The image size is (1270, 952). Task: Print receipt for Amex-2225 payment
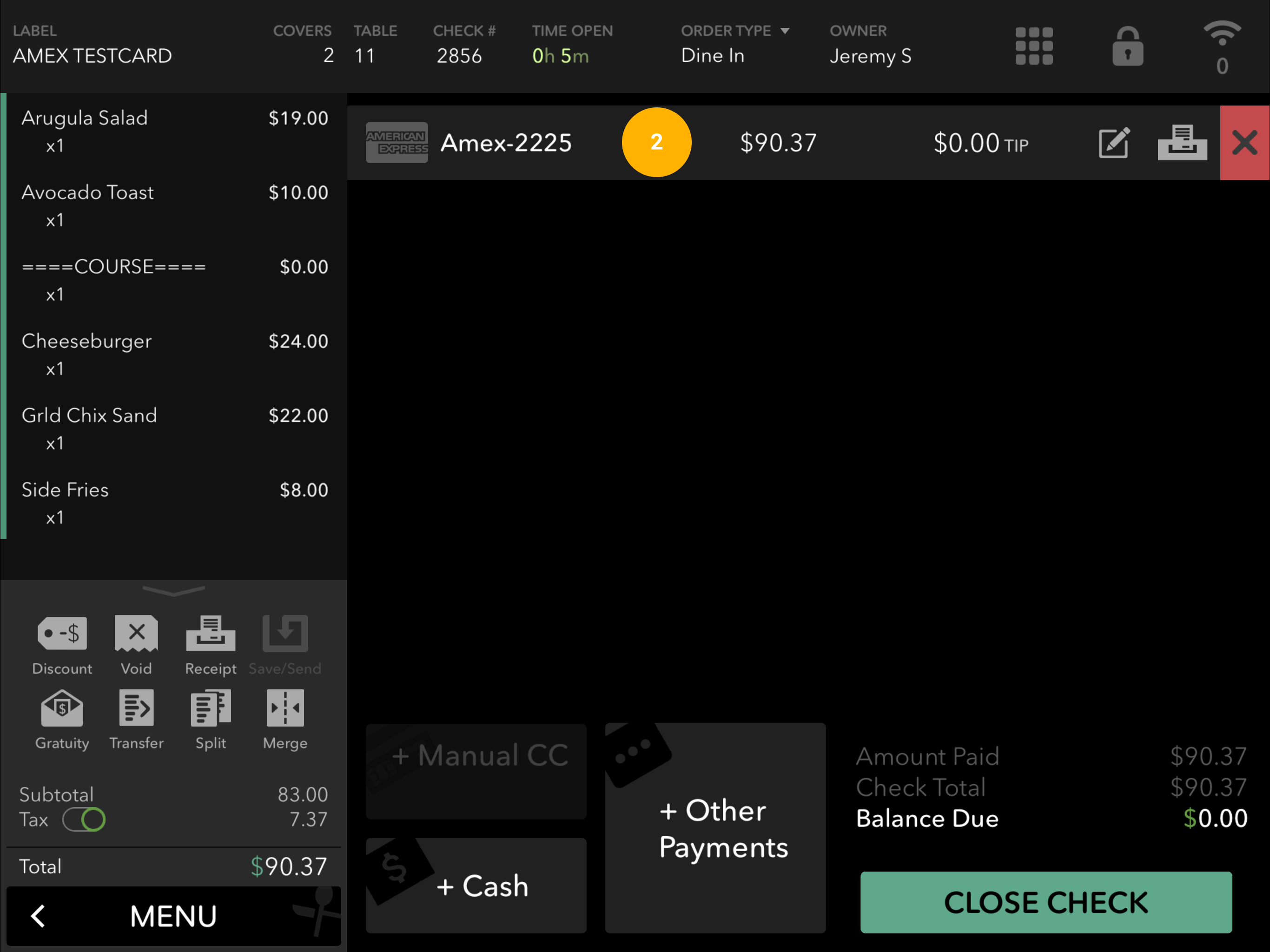tap(1182, 142)
